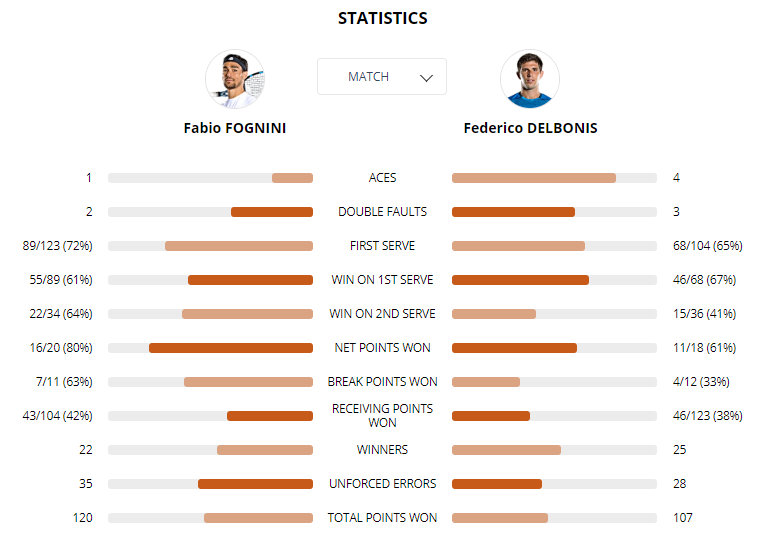Image resolution: width=780 pixels, height=540 pixels.
Task: Click Fognini's FIRST SERVE percentage bar
Action: pos(210,246)
